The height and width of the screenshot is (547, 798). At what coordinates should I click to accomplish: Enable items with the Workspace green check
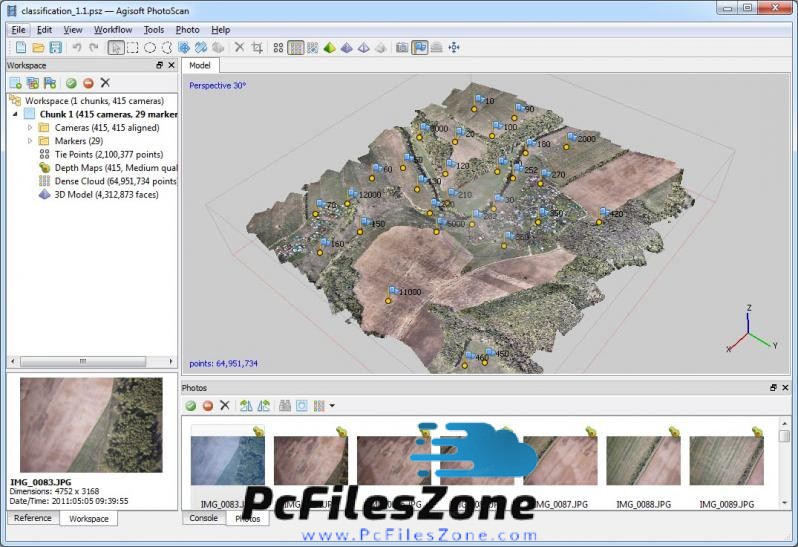click(71, 83)
